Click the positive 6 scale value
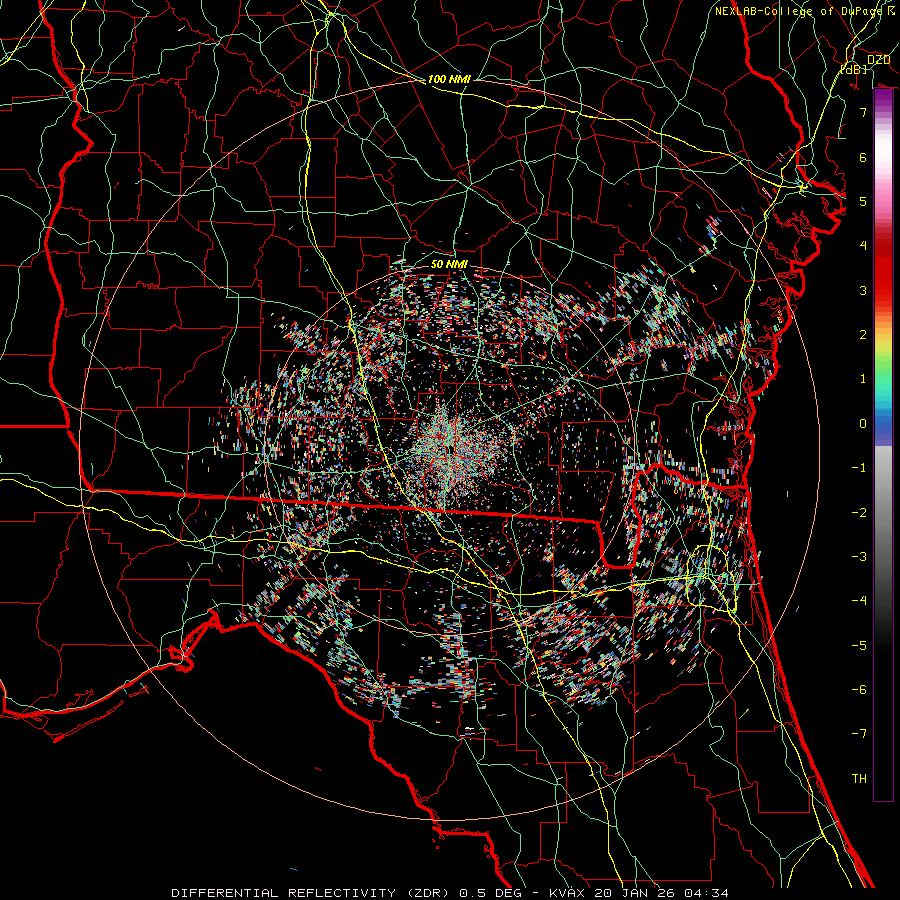This screenshot has width=900, height=900. pyautogui.click(x=863, y=157)
